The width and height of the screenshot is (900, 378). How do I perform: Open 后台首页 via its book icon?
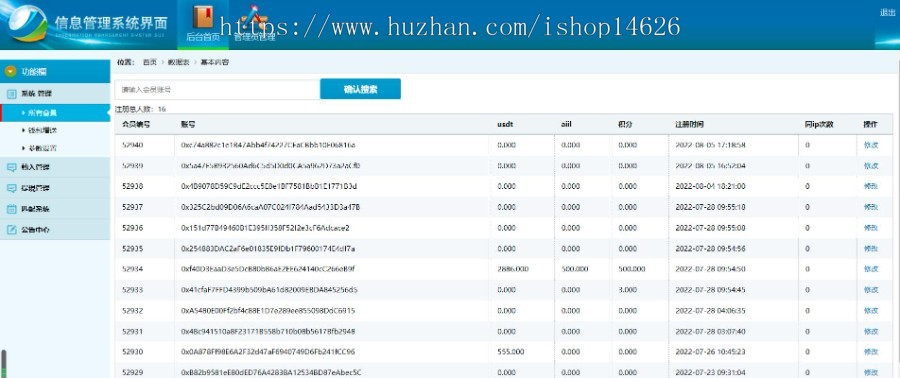[x=202, y=17]
